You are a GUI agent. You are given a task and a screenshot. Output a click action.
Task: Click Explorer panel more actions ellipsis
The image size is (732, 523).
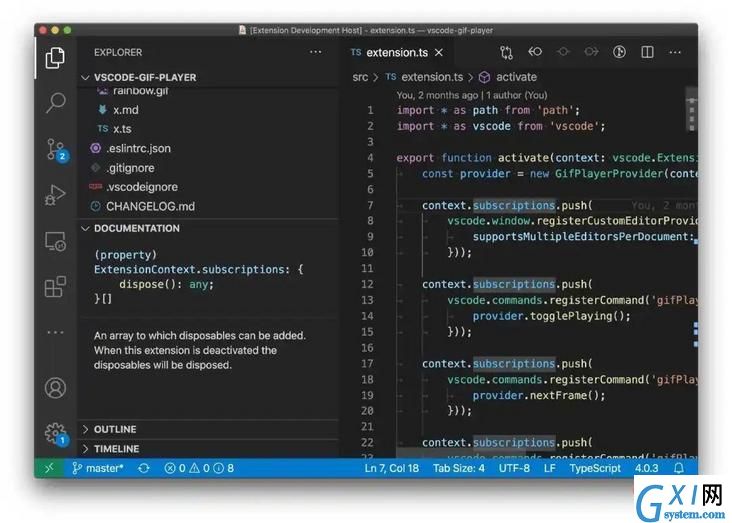click(x=316, y=52)
